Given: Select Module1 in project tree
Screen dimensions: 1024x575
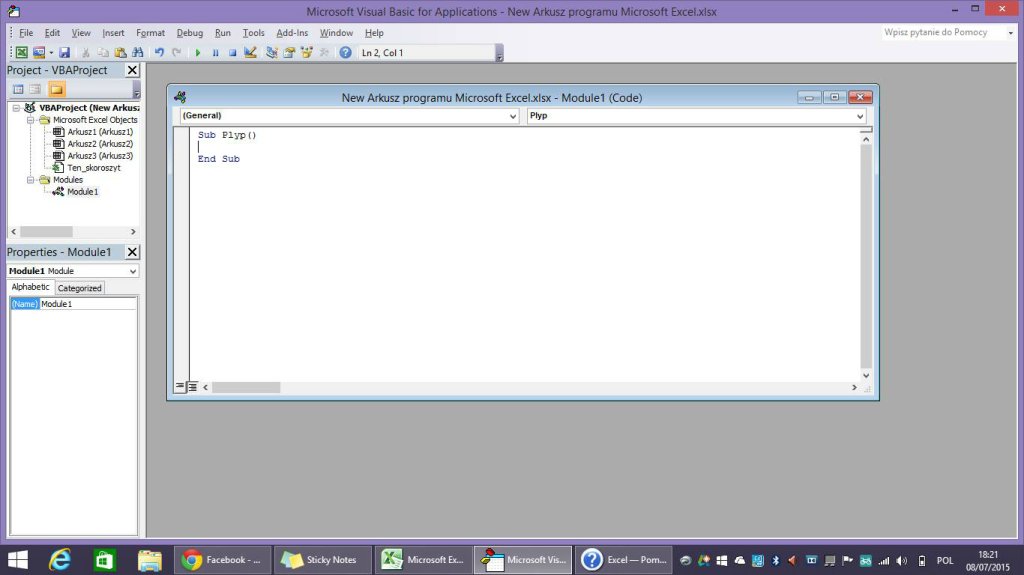Looking at the screenshot, I should 82,191.
